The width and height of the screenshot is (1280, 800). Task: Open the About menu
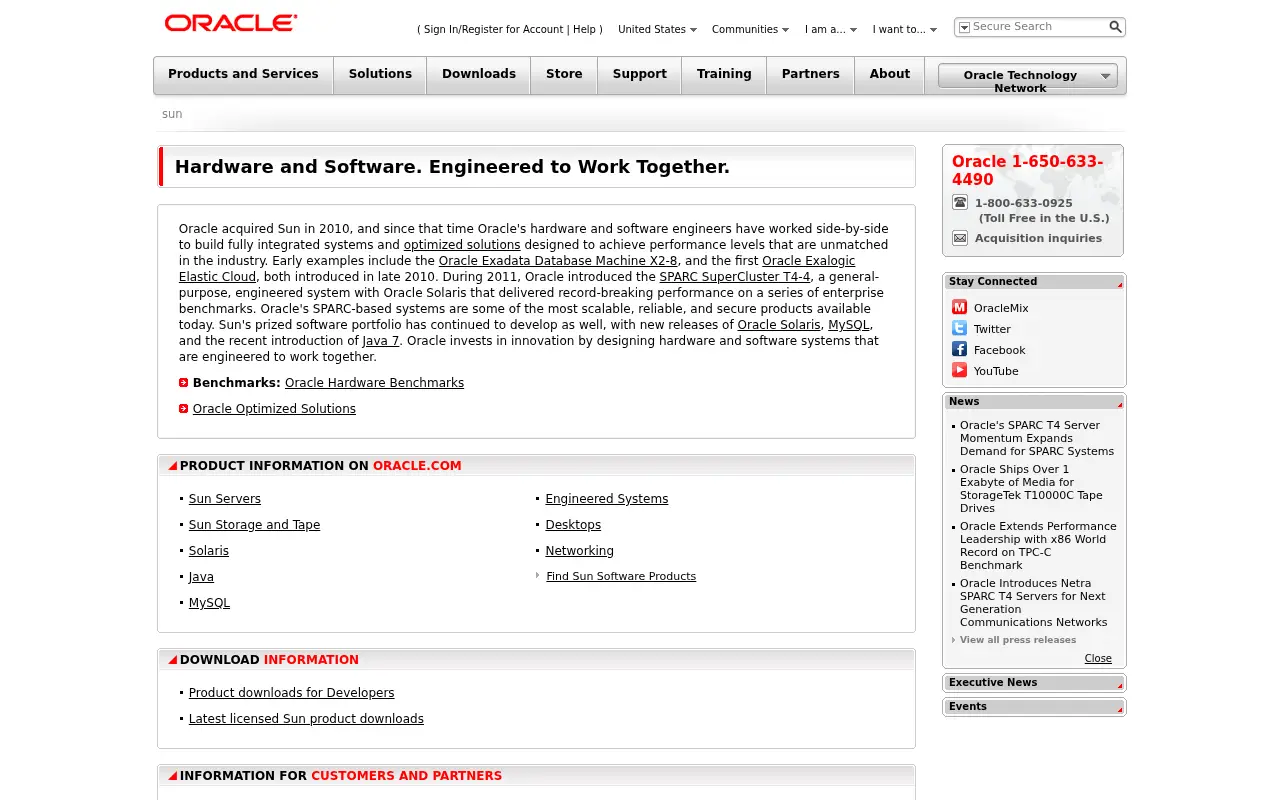(x=890, y=75)
